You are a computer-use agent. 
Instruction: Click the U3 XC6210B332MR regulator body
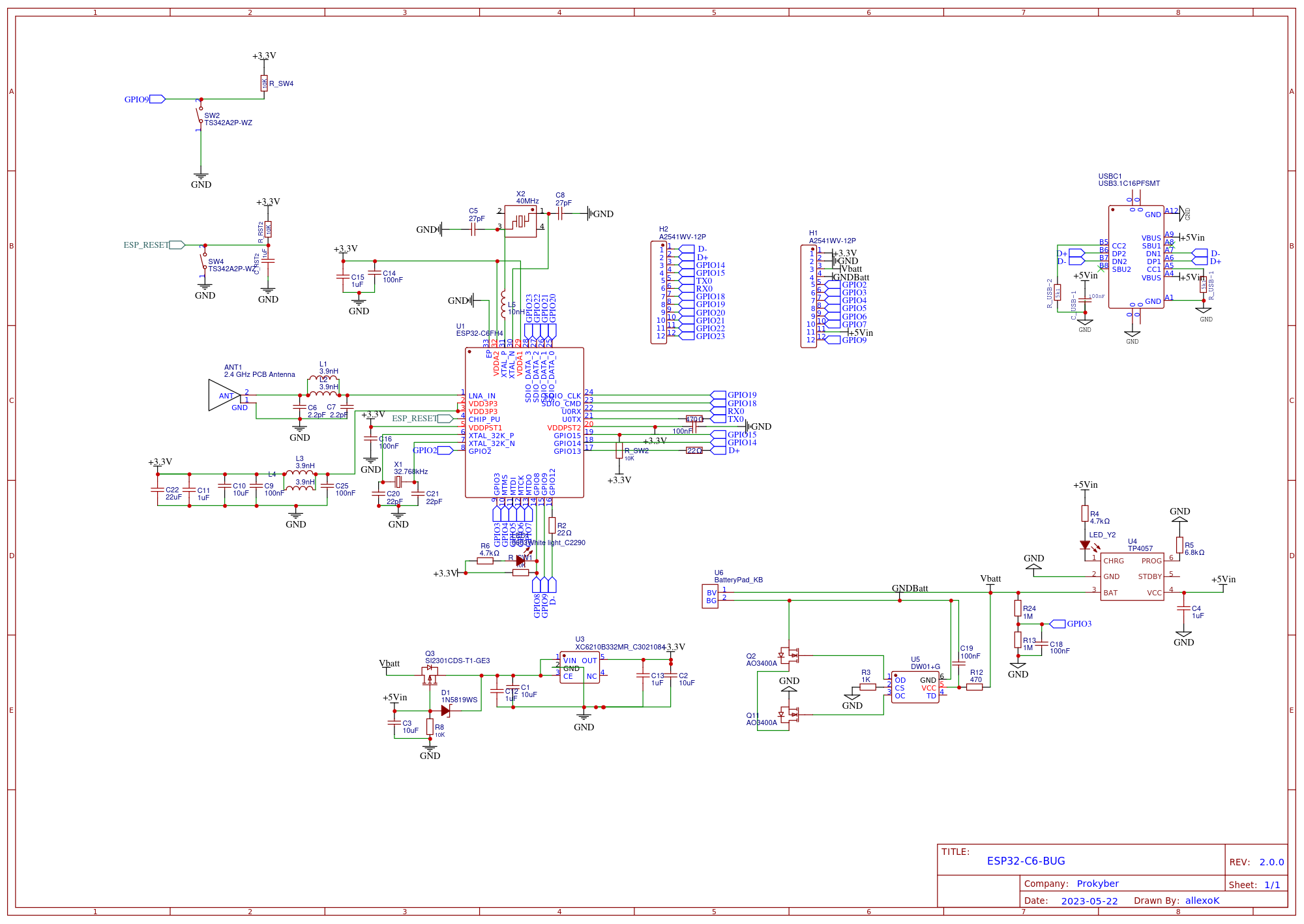tap(580, 668)
